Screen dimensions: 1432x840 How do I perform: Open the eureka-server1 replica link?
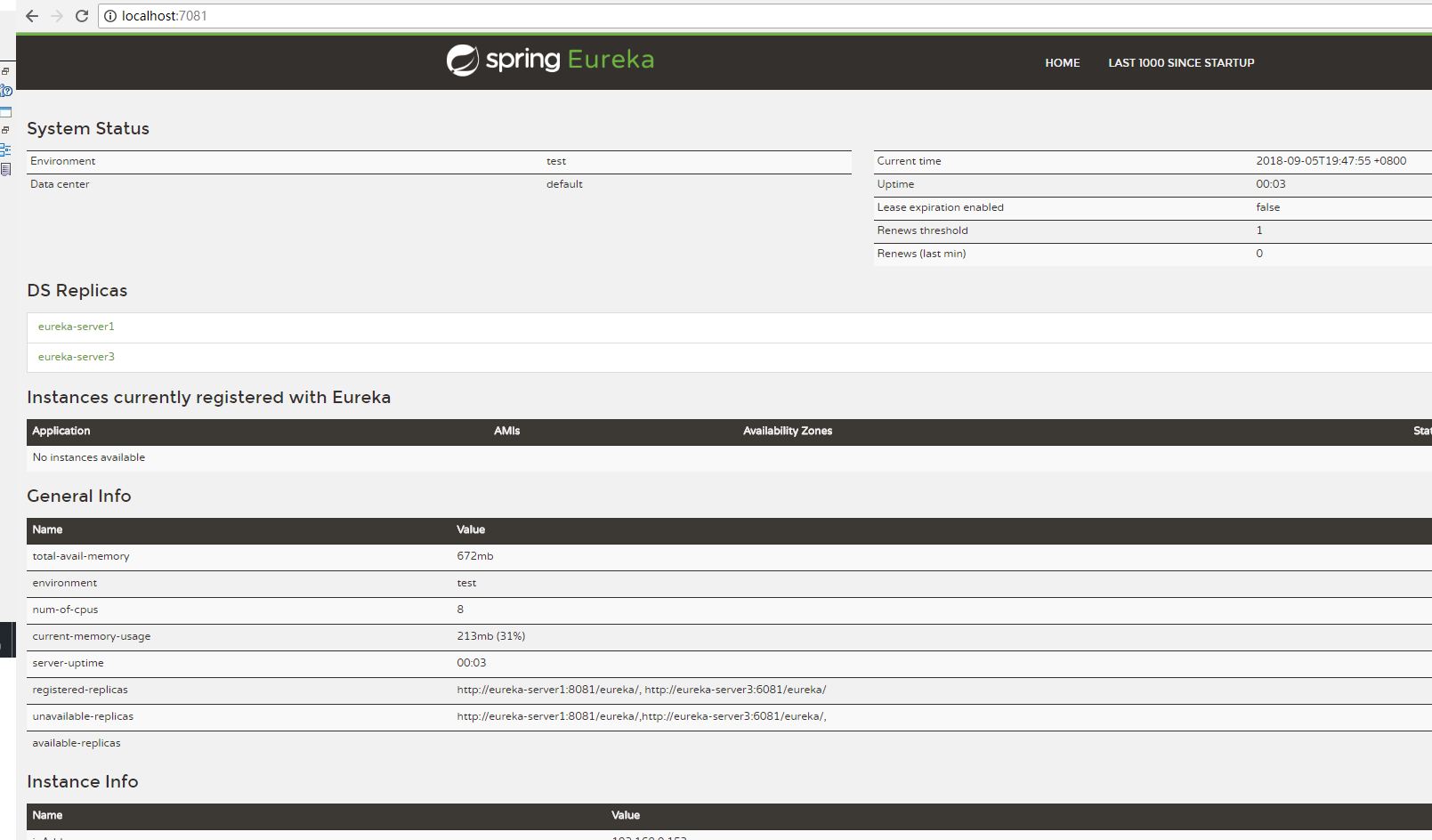[x=77, y=327]
